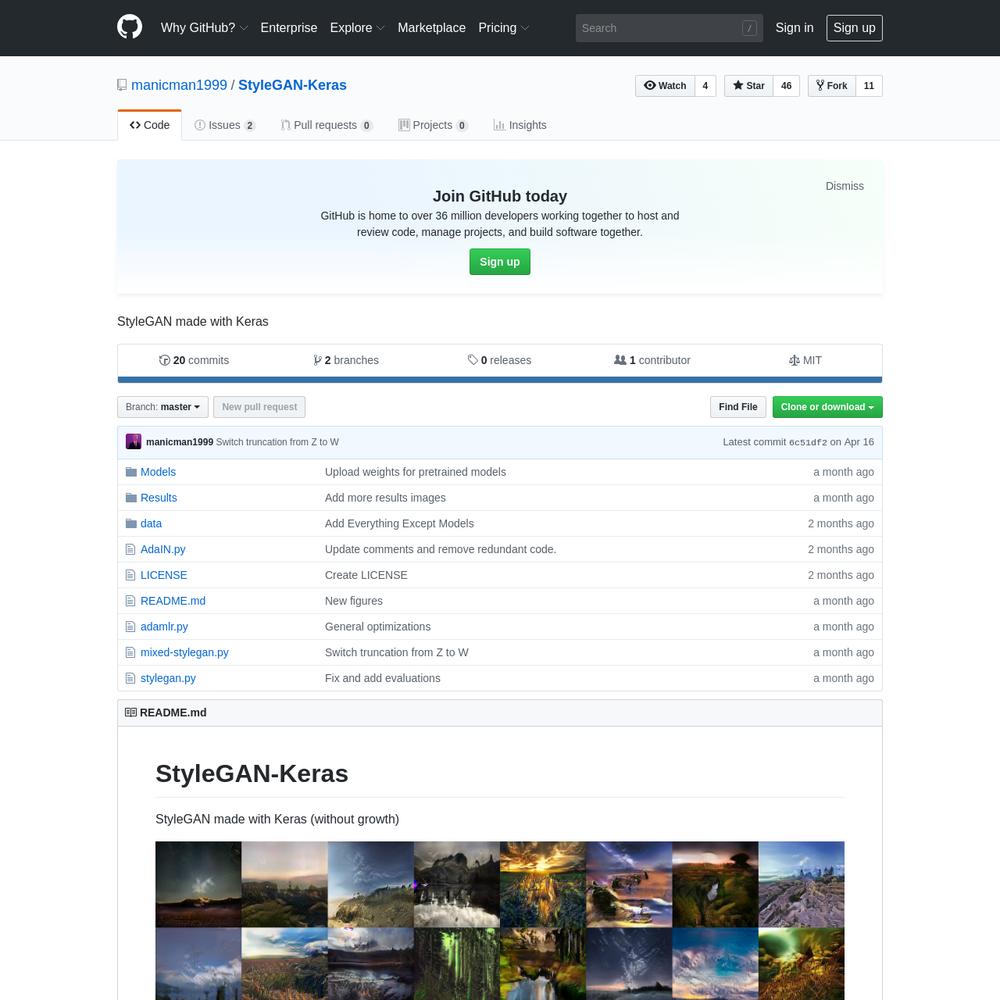Click the data folder icon

tap(131, 524)
